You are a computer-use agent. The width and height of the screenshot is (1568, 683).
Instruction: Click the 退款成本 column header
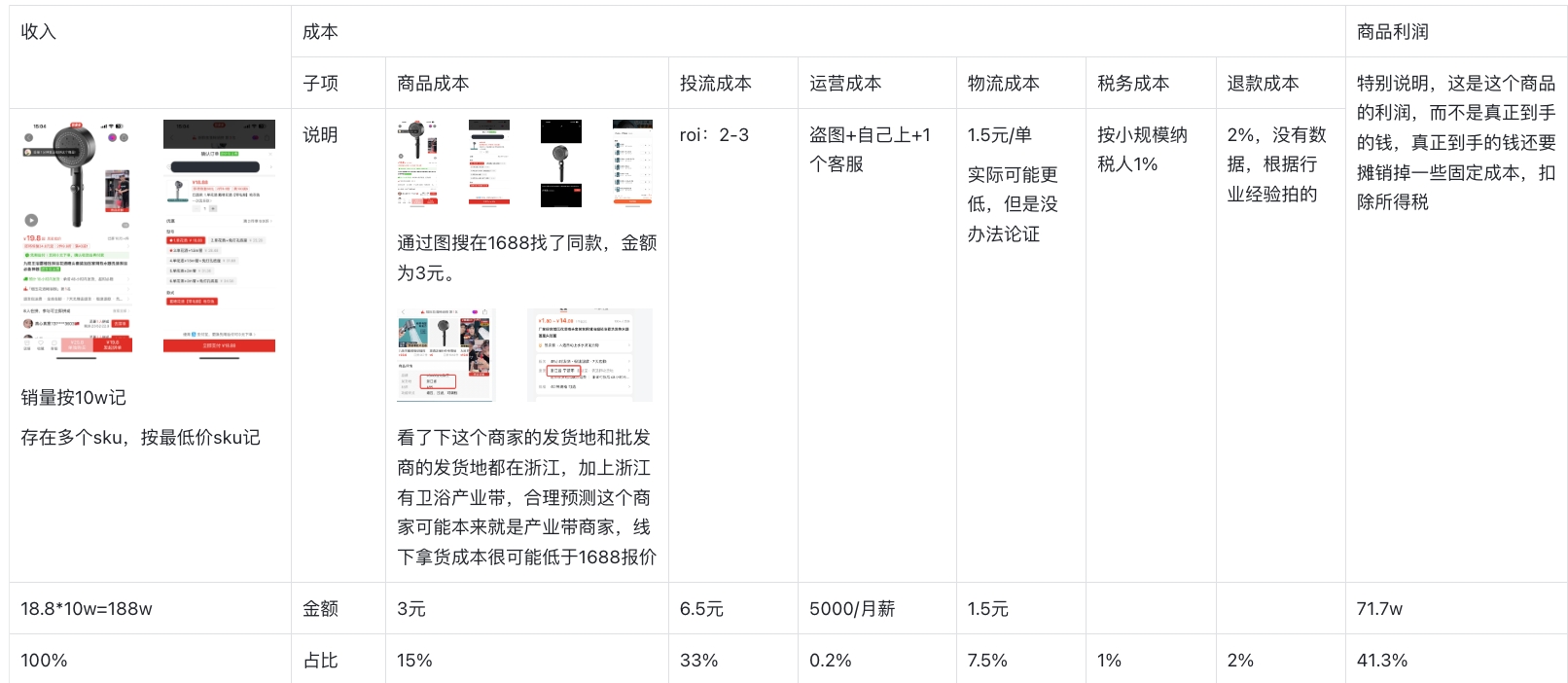click(x=1263, y=83)
